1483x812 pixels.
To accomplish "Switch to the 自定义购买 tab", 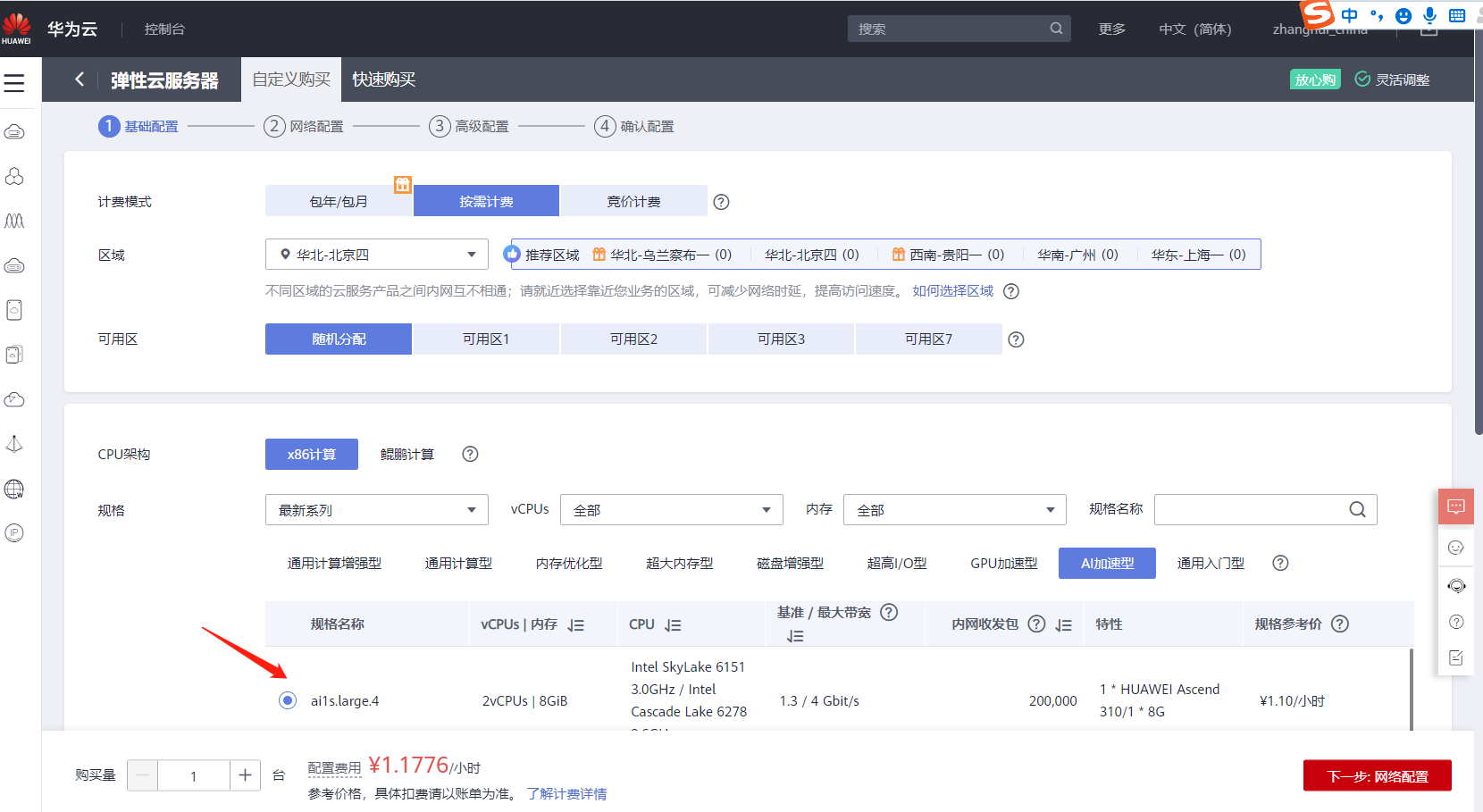I will (x=291, y=80).
